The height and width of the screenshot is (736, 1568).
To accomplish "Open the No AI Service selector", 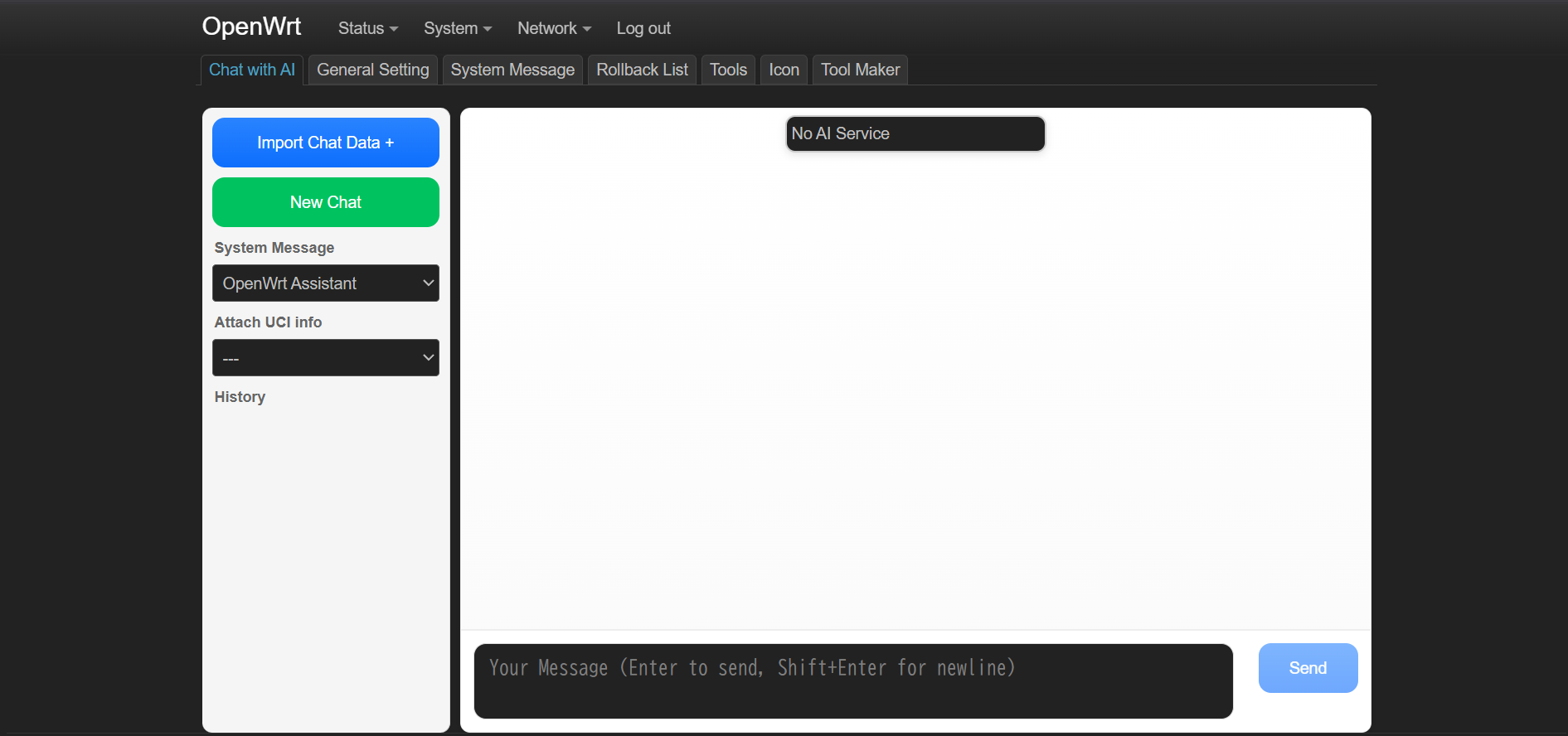I will [x=915, y=133].
